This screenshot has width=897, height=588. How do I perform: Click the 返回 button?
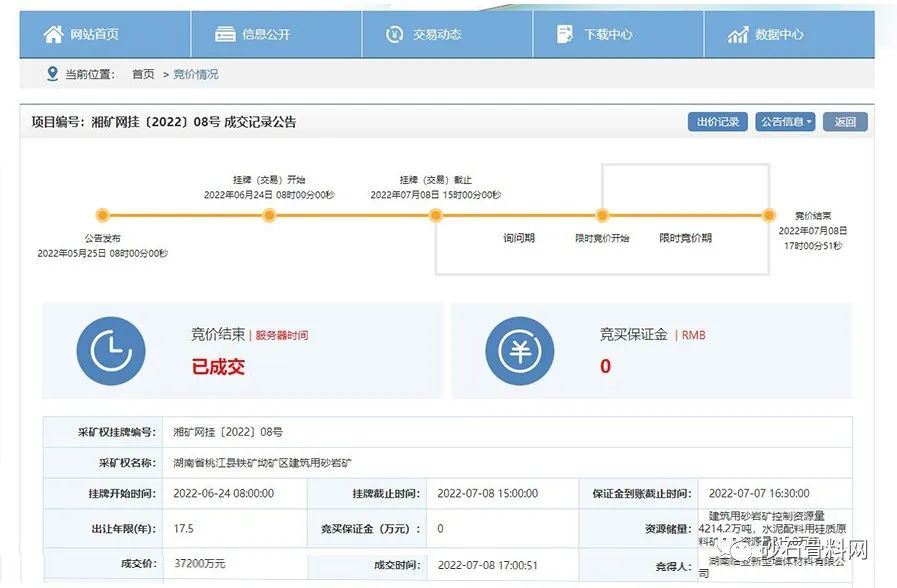845,122
